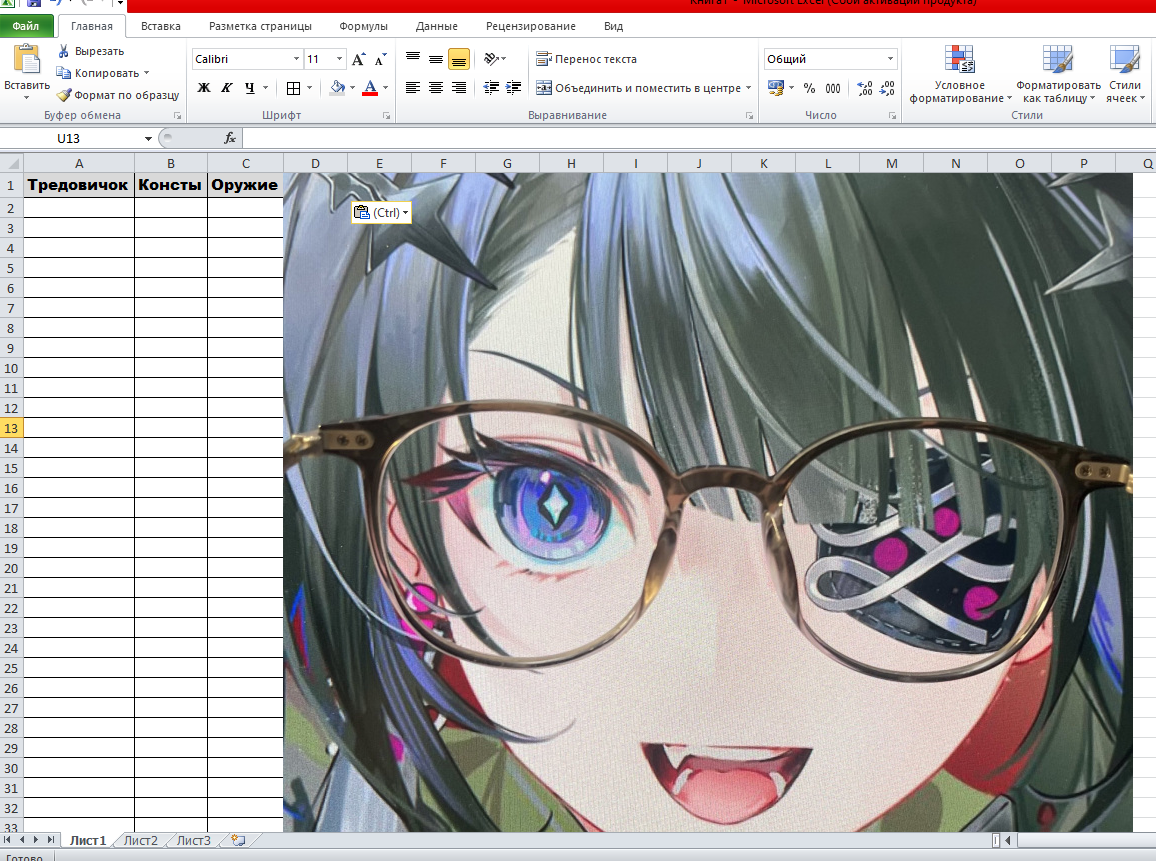Open Format as Table (Форматировать как таблицу)

[1058, 74]
